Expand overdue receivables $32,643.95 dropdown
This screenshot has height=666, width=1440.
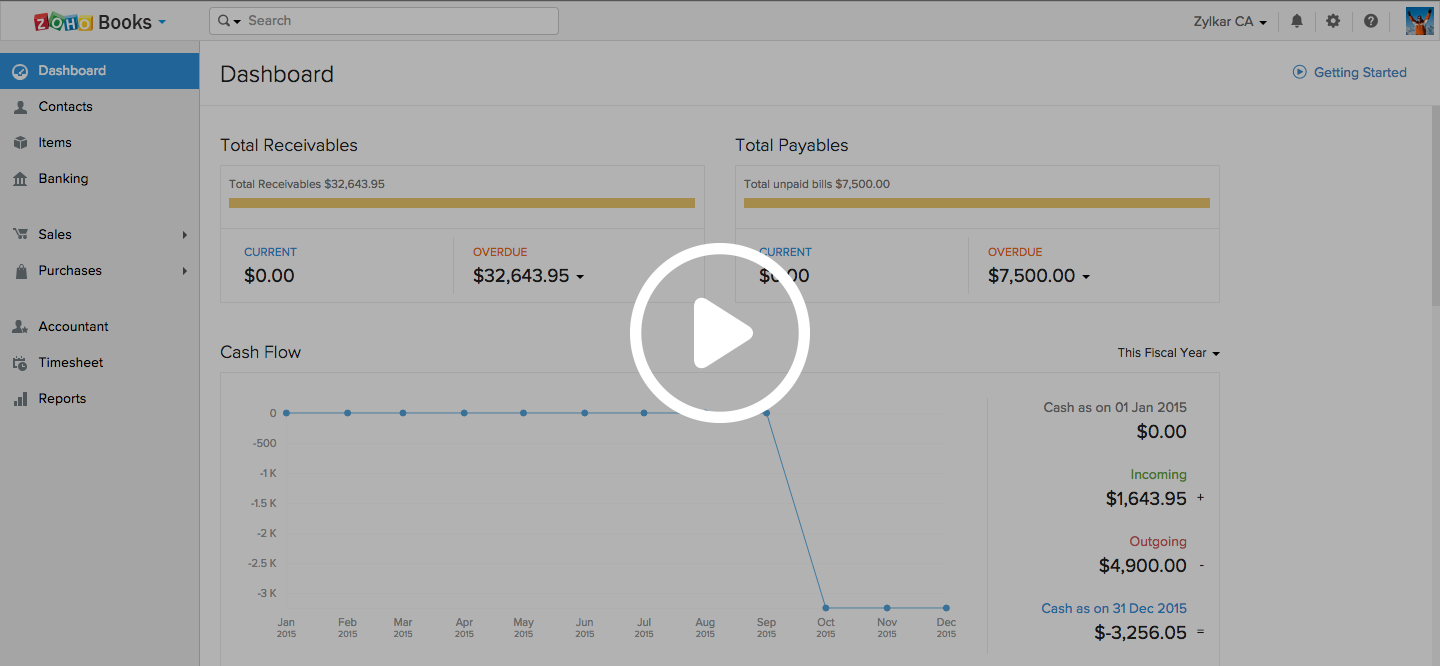click(580, 277)
